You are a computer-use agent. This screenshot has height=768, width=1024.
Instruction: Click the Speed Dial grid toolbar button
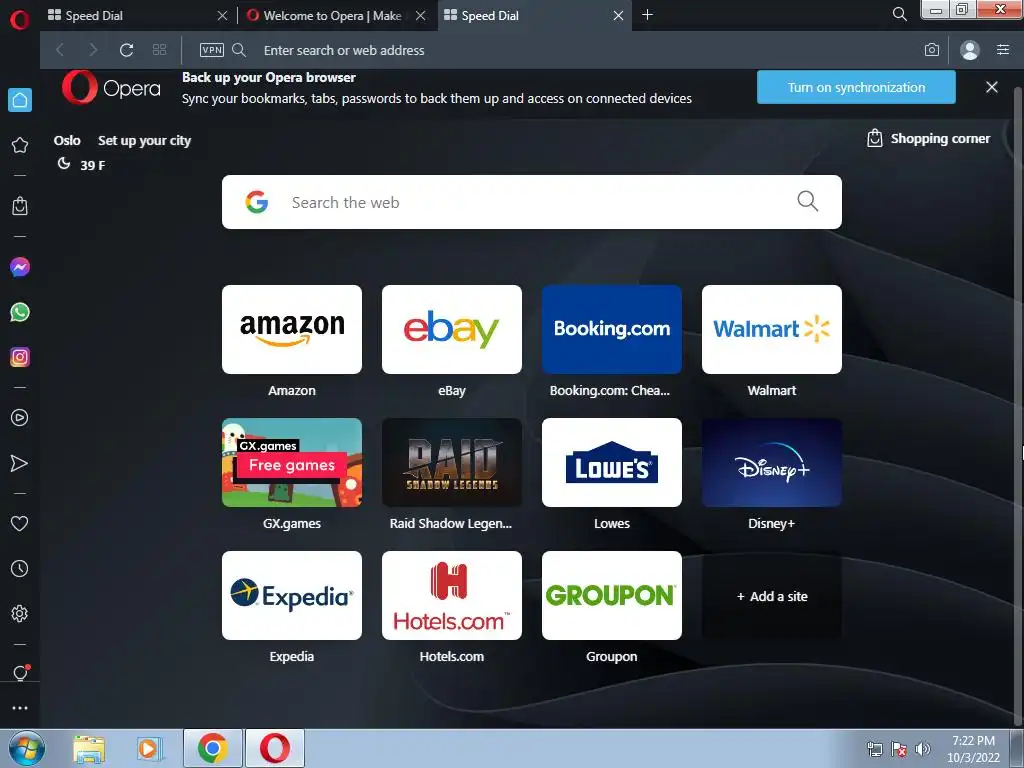click(159, 50)
